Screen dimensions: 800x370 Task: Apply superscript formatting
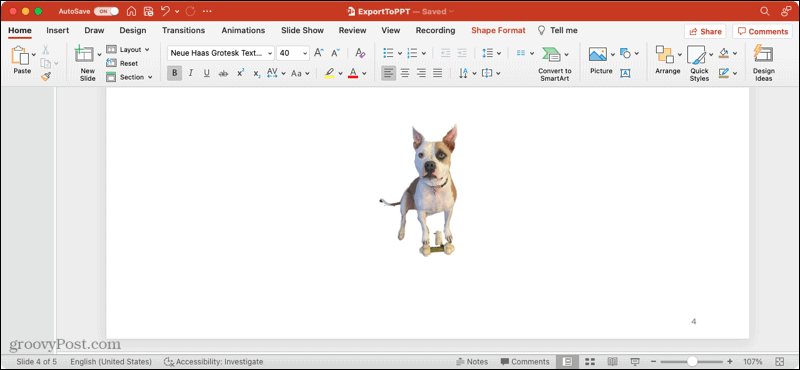pos(240,73)
